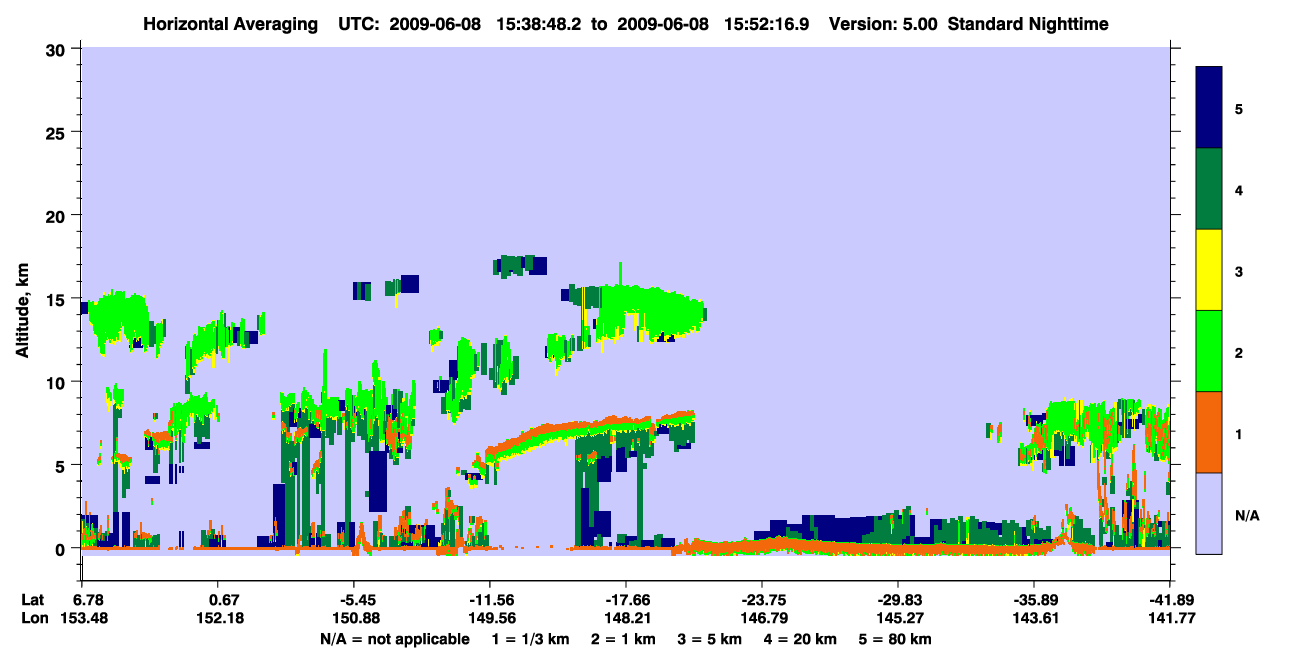Click the 'N/A = not applicable' legend note

[394, 638]
